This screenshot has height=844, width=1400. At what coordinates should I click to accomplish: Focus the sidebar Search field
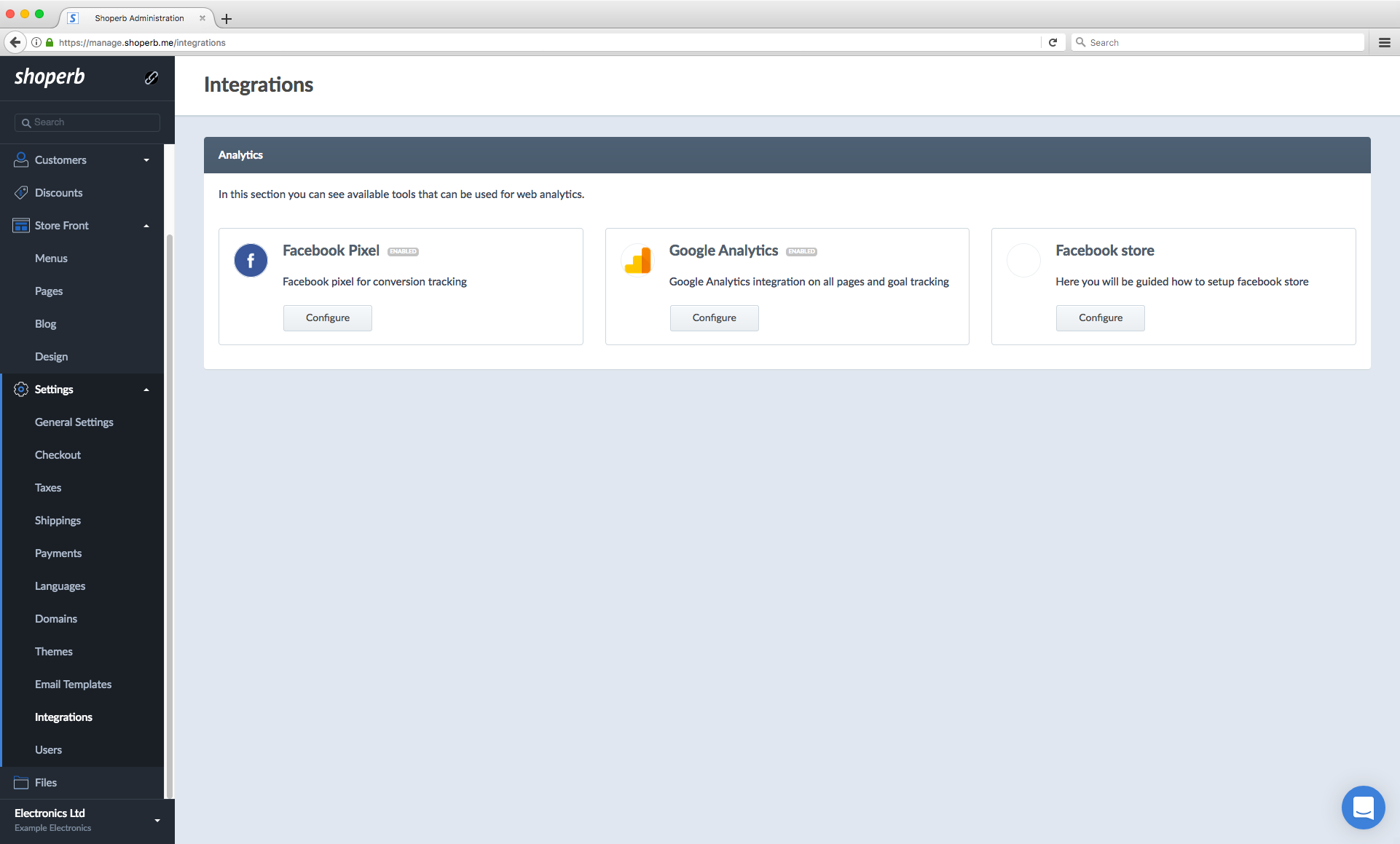point(87,122)
